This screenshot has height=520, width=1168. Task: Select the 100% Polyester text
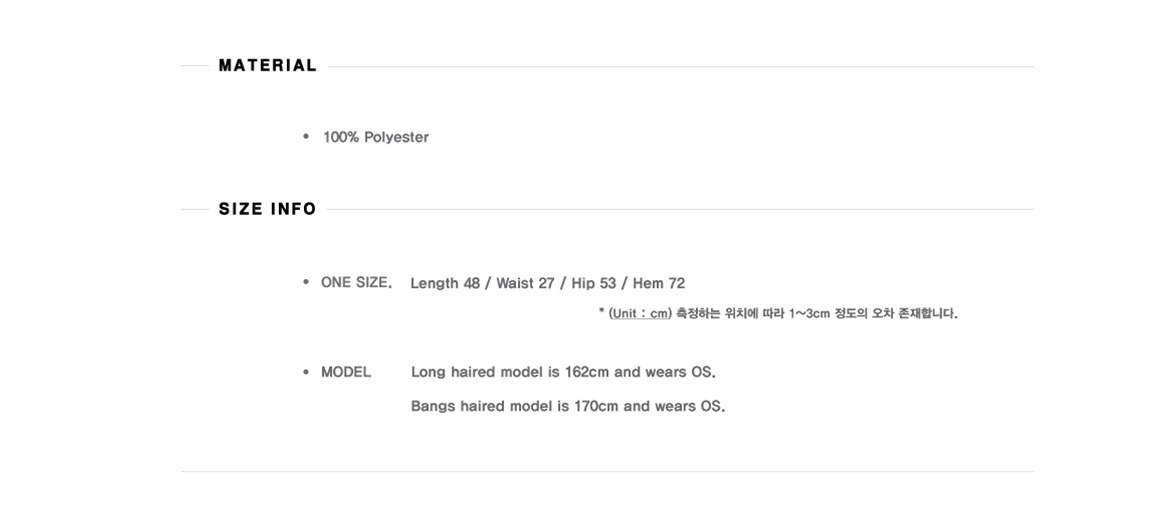[x=375, y=137]
